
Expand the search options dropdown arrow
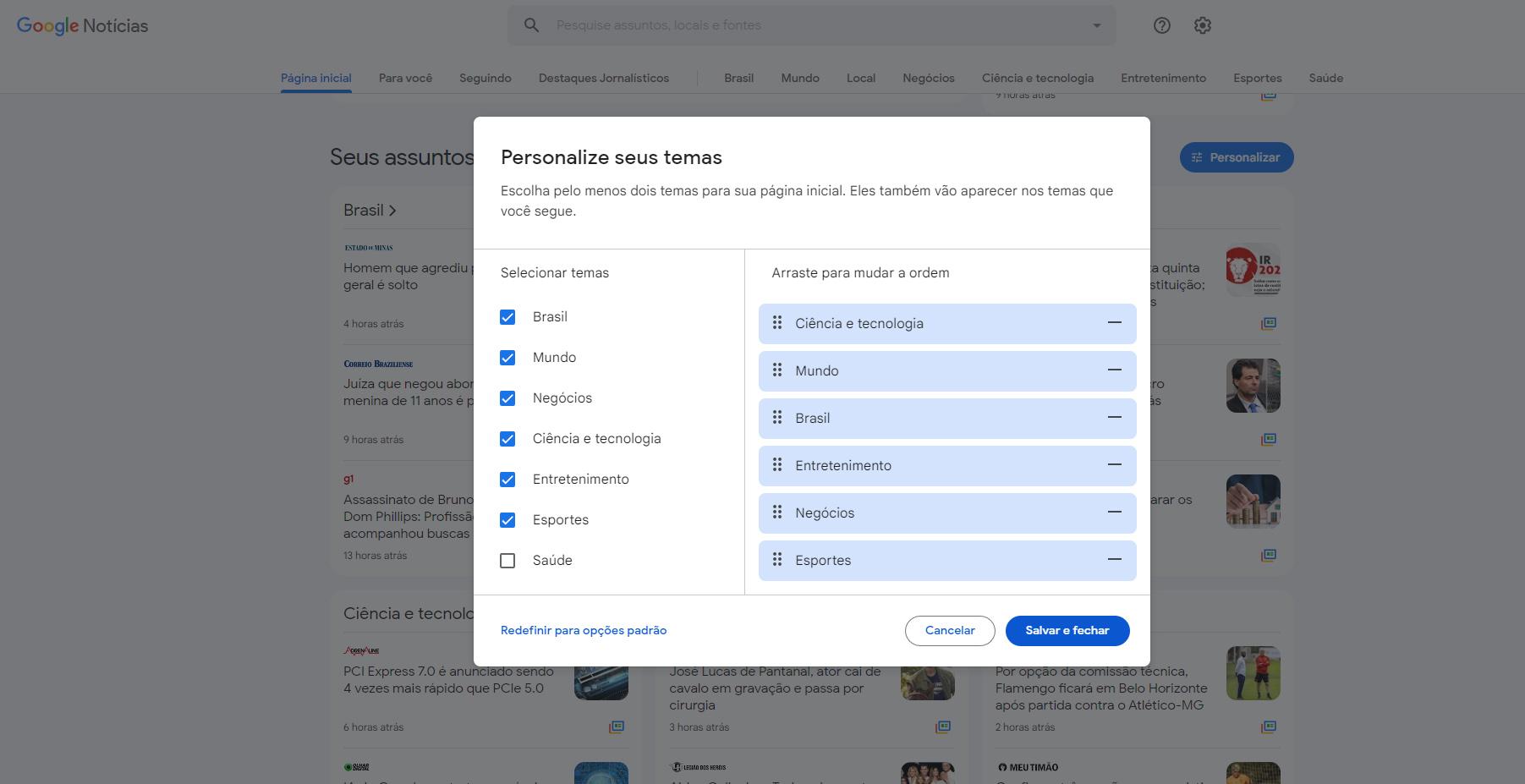[1096, 25]
